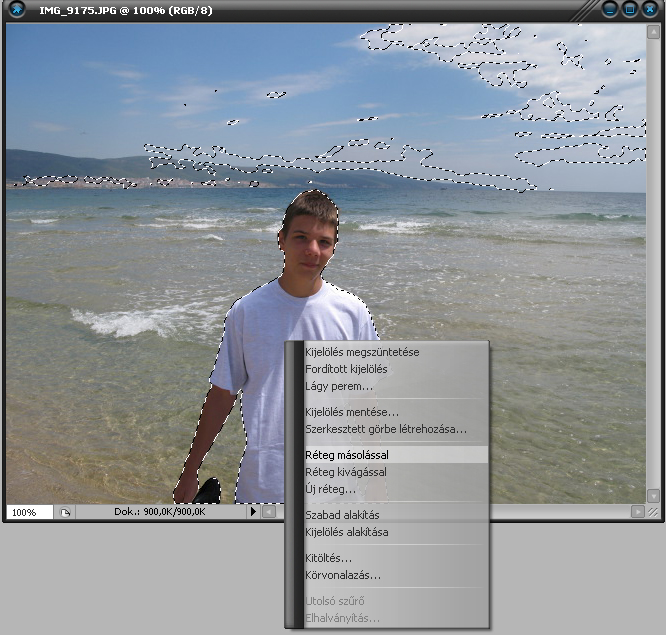Click the vertical scrollbar up arrow
Viewport: 666px width, 635px height.
click(x=652, y=31)
